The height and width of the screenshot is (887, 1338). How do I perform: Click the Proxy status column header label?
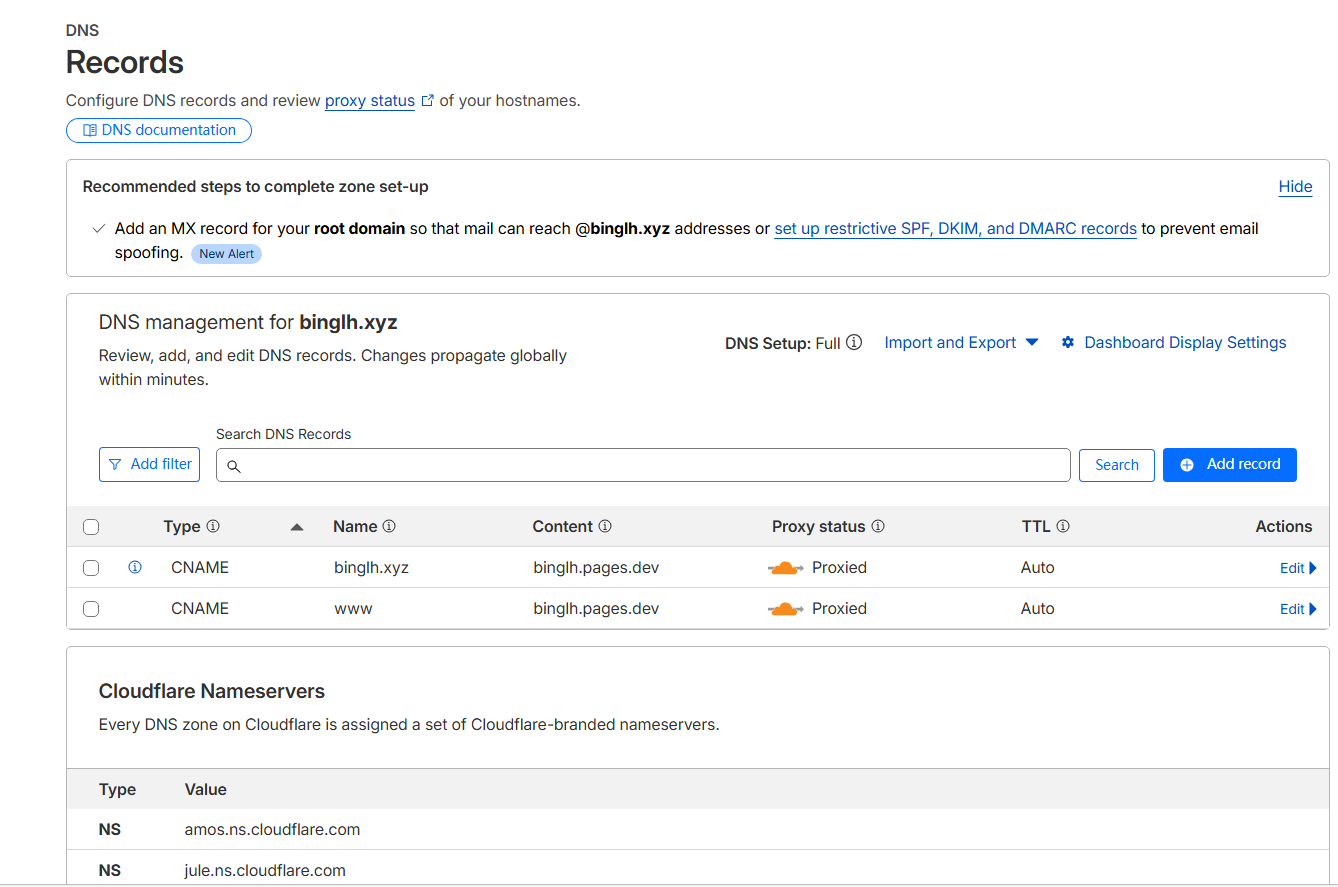[x=818, y=527]
